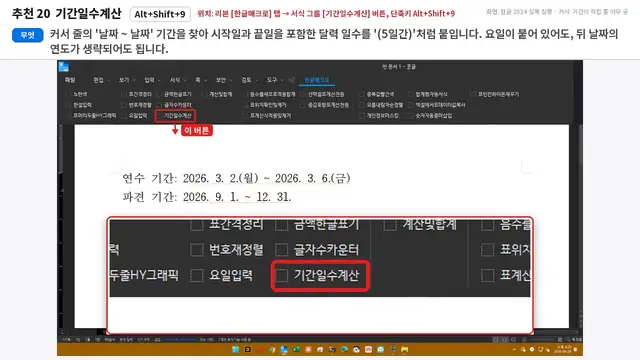Click 오름내림차순정렬 in the ribbon toolbar
The width and height of the screenshot is (640, 360).
[x=381, y=105]
